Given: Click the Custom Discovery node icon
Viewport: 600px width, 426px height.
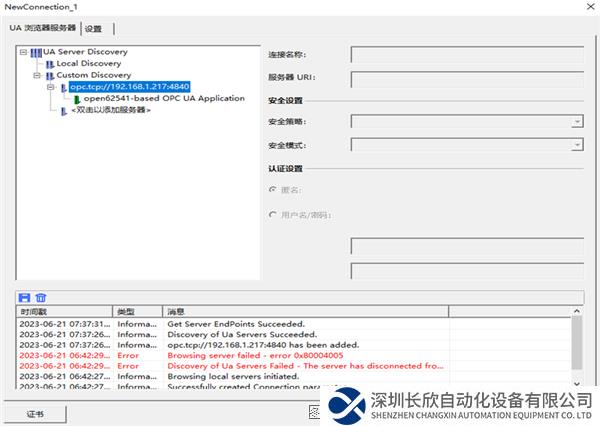Looking at the screenshot, I should point(49,75).
